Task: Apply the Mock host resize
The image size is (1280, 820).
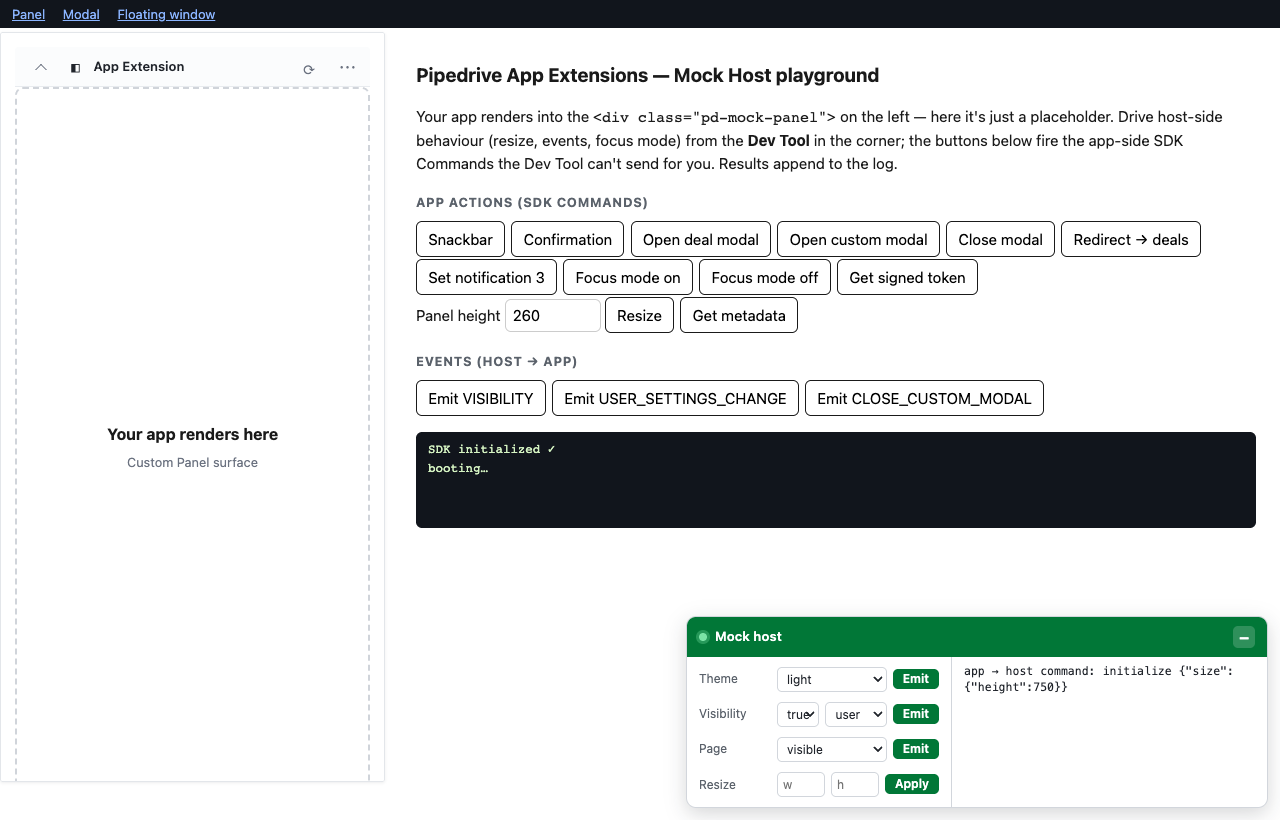Action: tap(912, 784)
